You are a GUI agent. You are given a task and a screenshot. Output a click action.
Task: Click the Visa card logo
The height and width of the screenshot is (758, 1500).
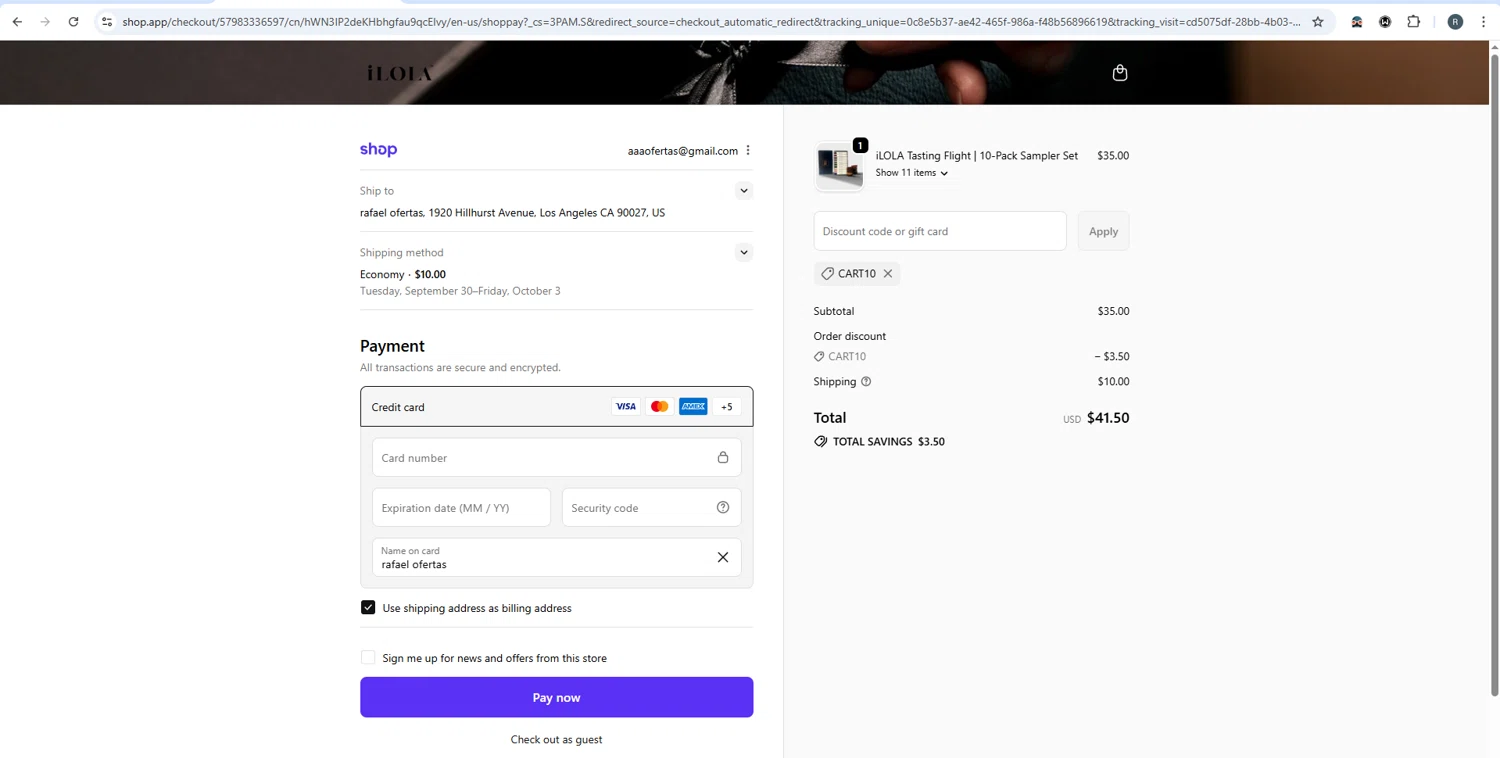pos(626,406)
